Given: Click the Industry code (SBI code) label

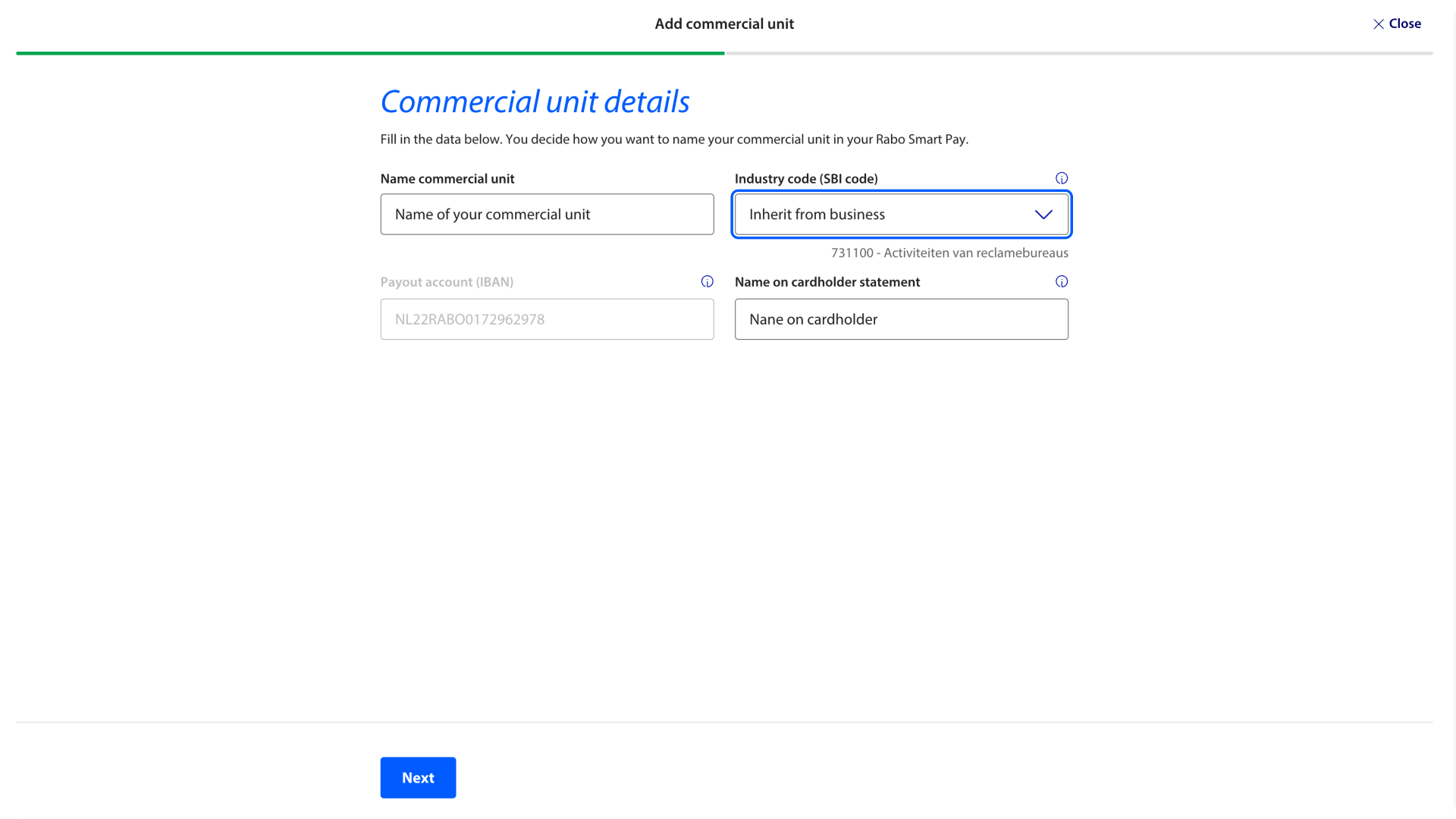Looking at the screenshot, I should pyautogui.click(x=805, y=179).
